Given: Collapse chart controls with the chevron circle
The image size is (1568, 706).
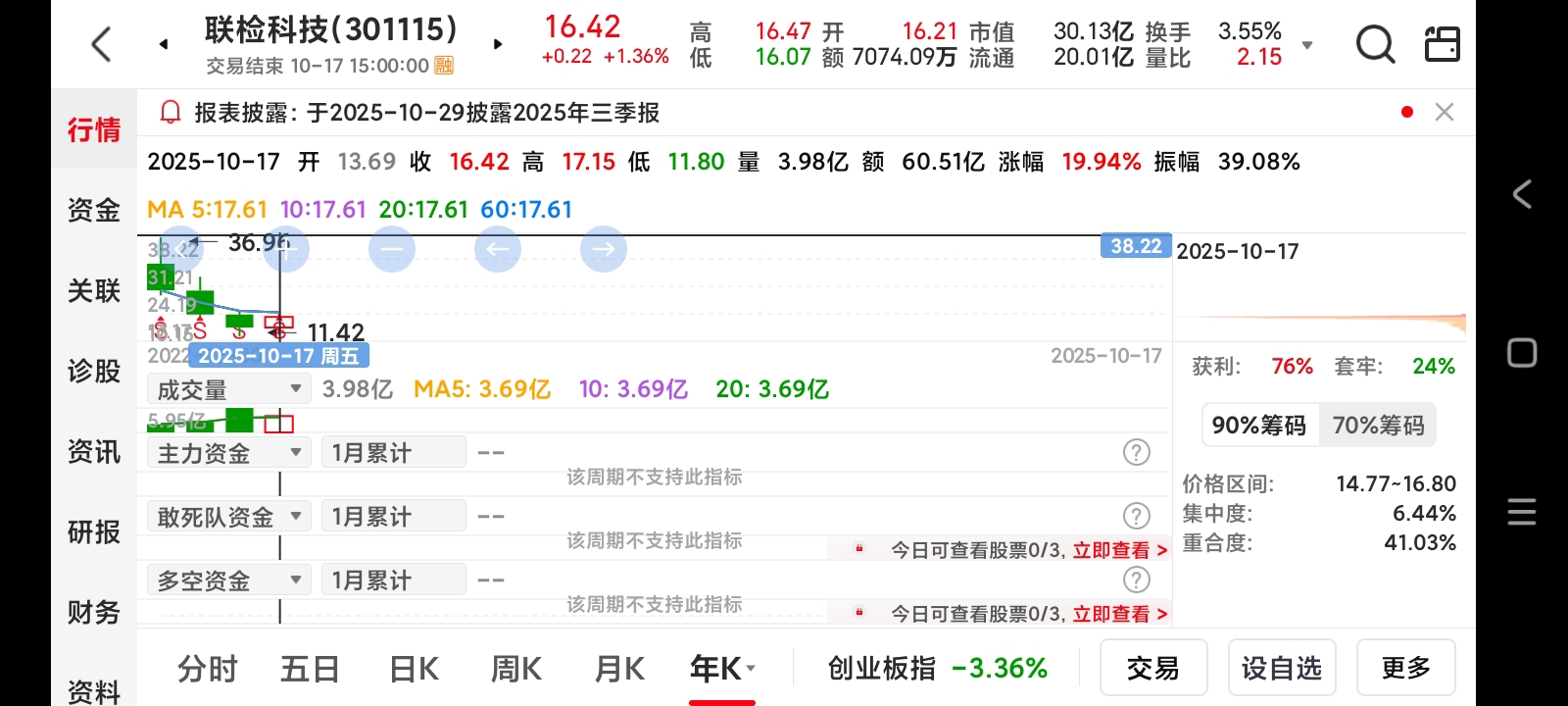Looking at the screenshot, I should pyautogui.click(x=179, y=249).
